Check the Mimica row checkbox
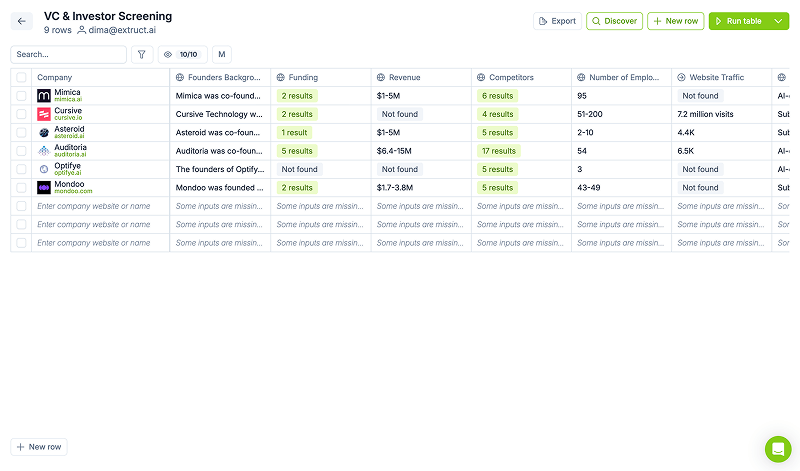 tap(21, 95)
